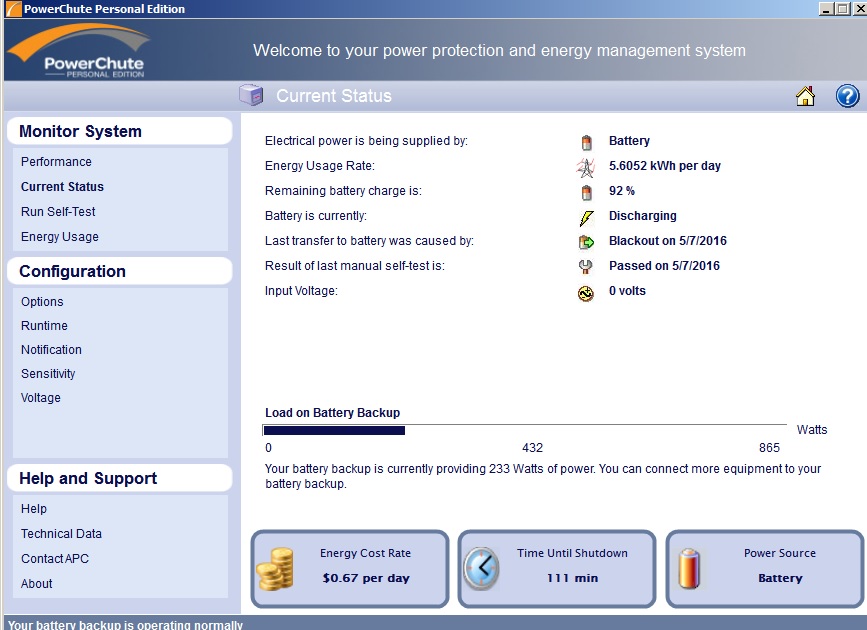Click the 'Load on Battery Backup' heading
The height and width of the screenshot is (630, 867).
(x=332, y=413)
